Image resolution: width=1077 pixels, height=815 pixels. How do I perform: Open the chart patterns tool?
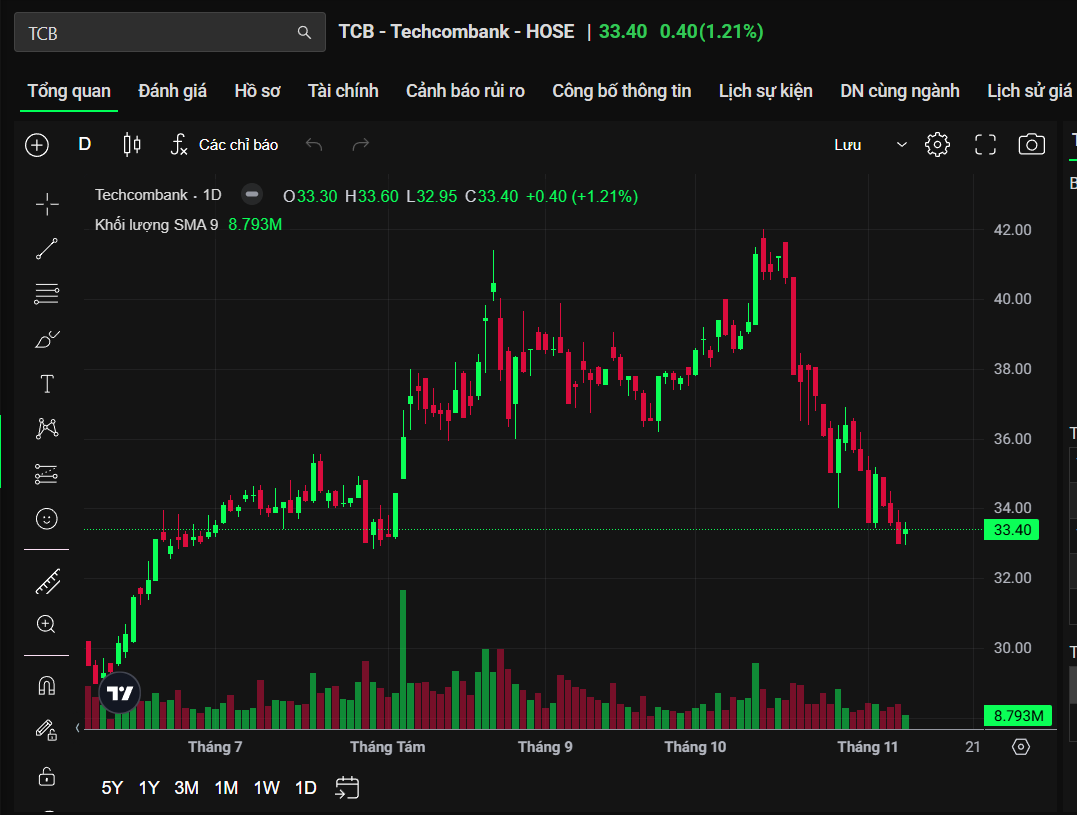47,429
